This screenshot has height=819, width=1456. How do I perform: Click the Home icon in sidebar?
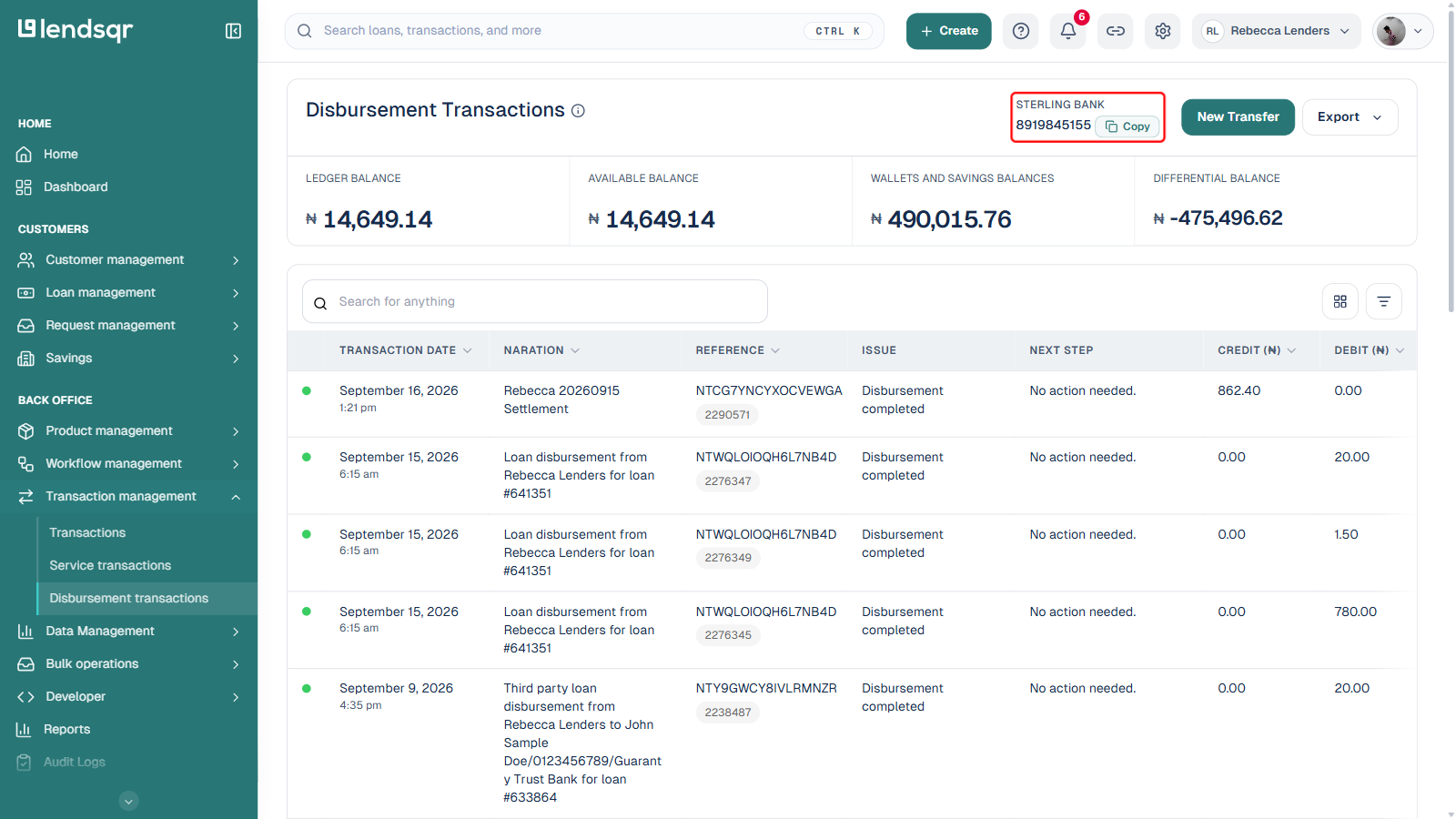(25, 155)
